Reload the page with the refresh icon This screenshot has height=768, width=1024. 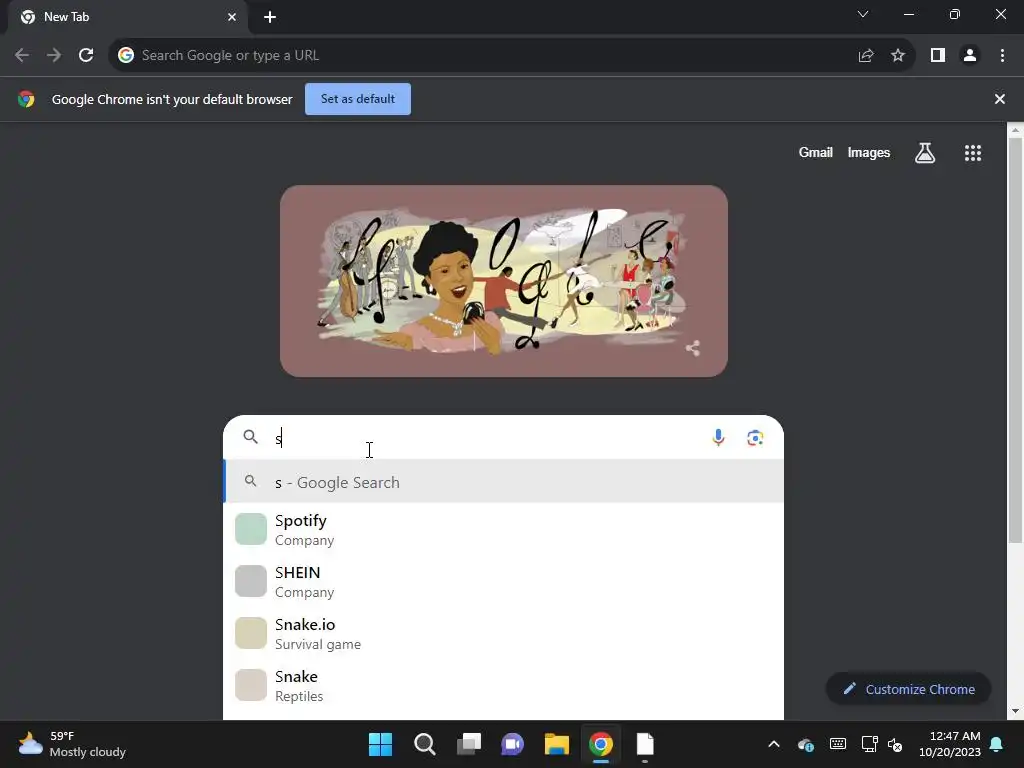point(86,56)
